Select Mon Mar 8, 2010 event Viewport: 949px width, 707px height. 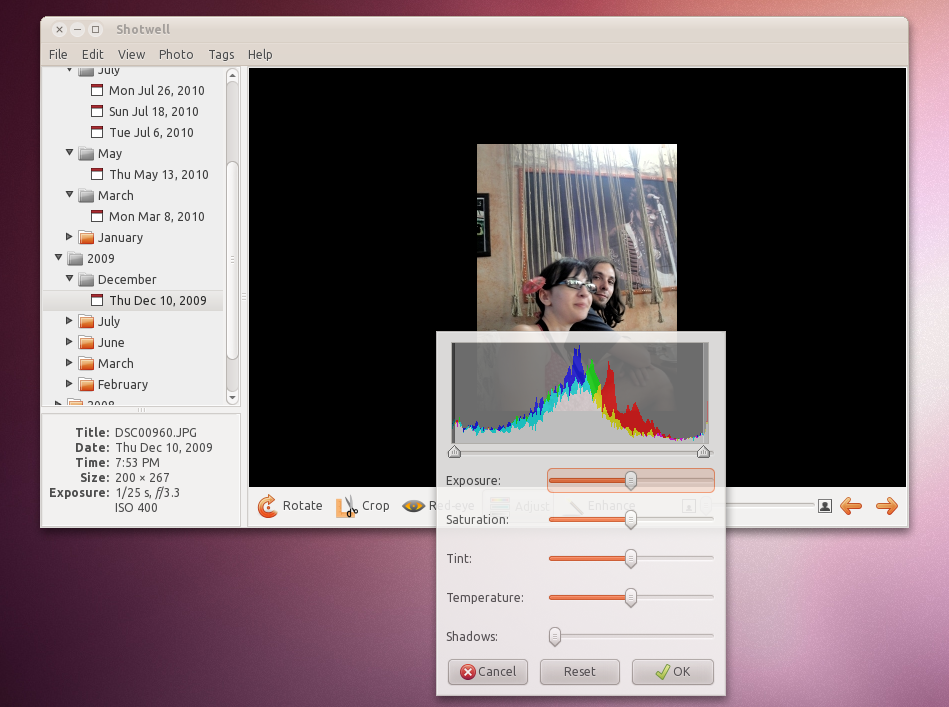coord(156,216)
